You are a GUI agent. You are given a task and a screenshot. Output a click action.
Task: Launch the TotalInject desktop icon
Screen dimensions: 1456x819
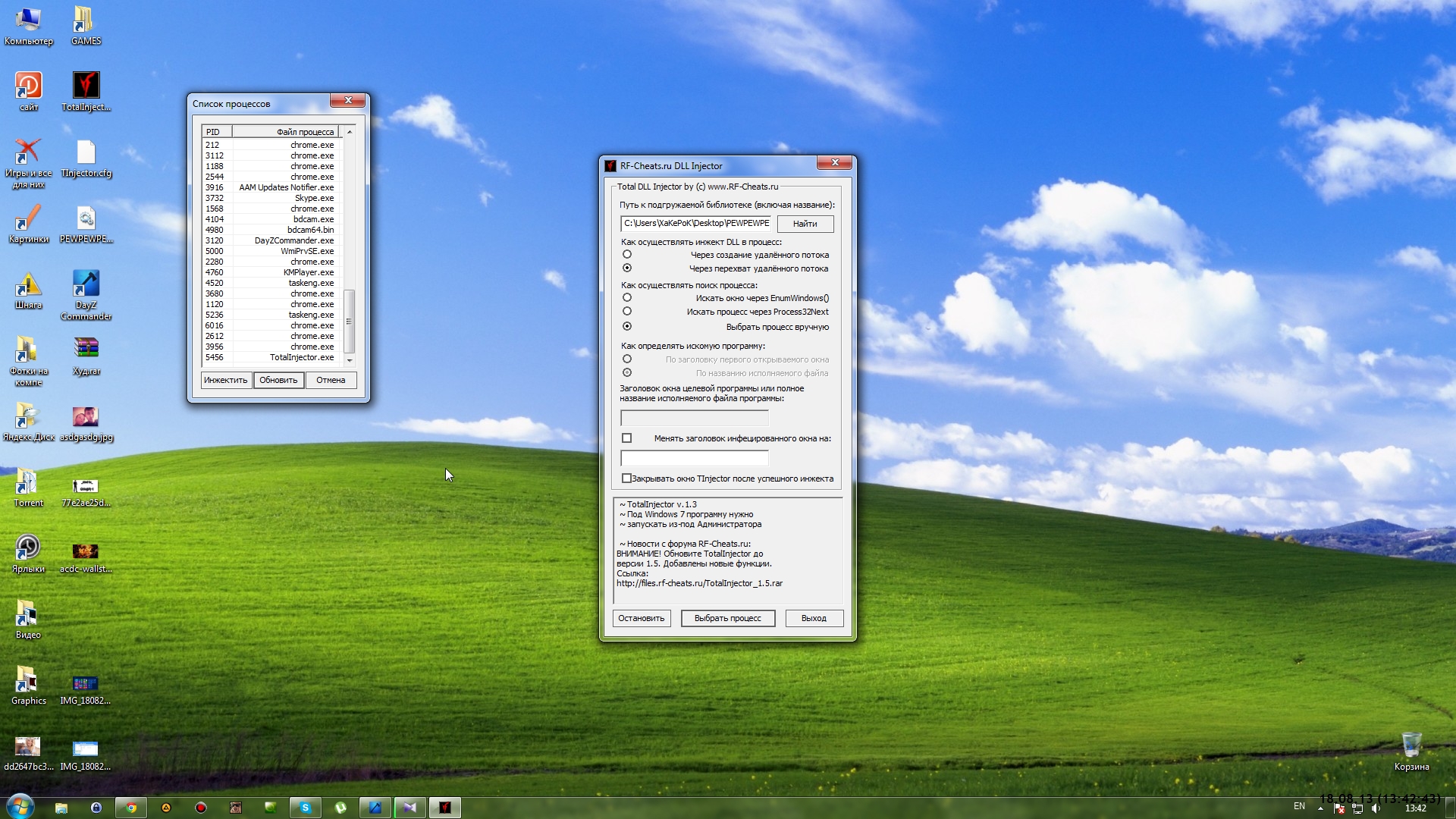click(x=86, y=92)
